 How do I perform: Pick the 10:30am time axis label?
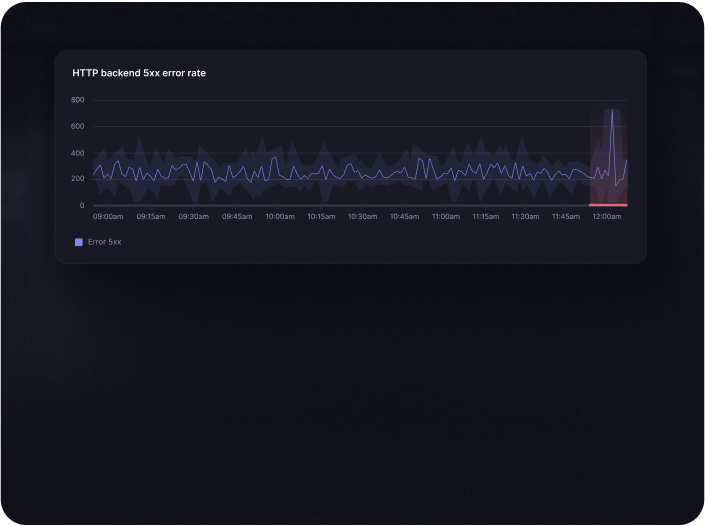click(x=362, y=216)
